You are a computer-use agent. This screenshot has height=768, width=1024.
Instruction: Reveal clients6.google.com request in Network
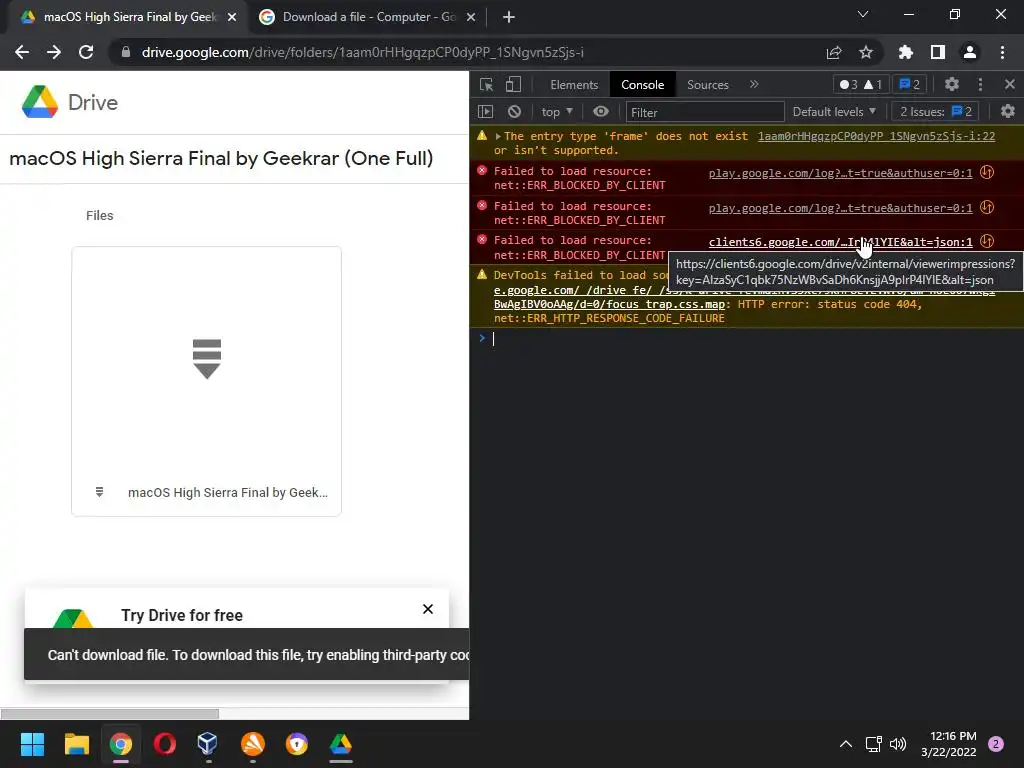[987, 242]
